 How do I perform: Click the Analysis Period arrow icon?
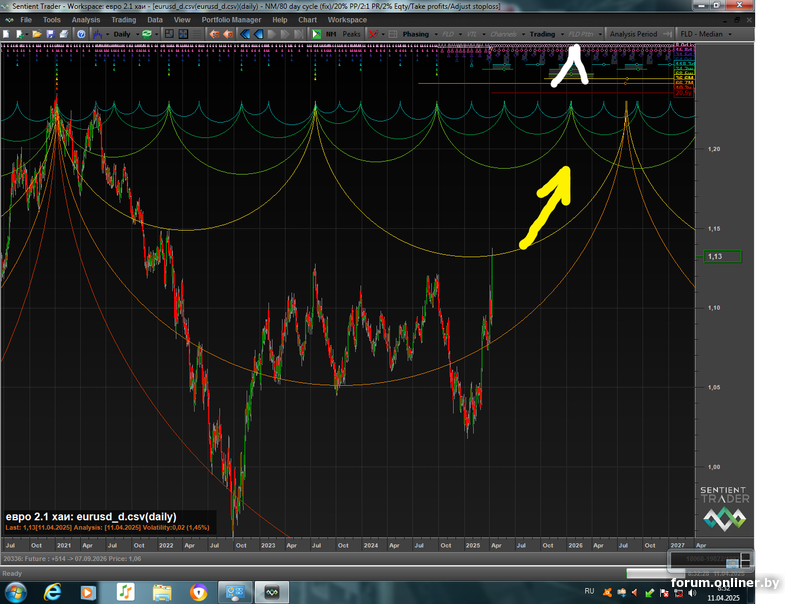667,34
